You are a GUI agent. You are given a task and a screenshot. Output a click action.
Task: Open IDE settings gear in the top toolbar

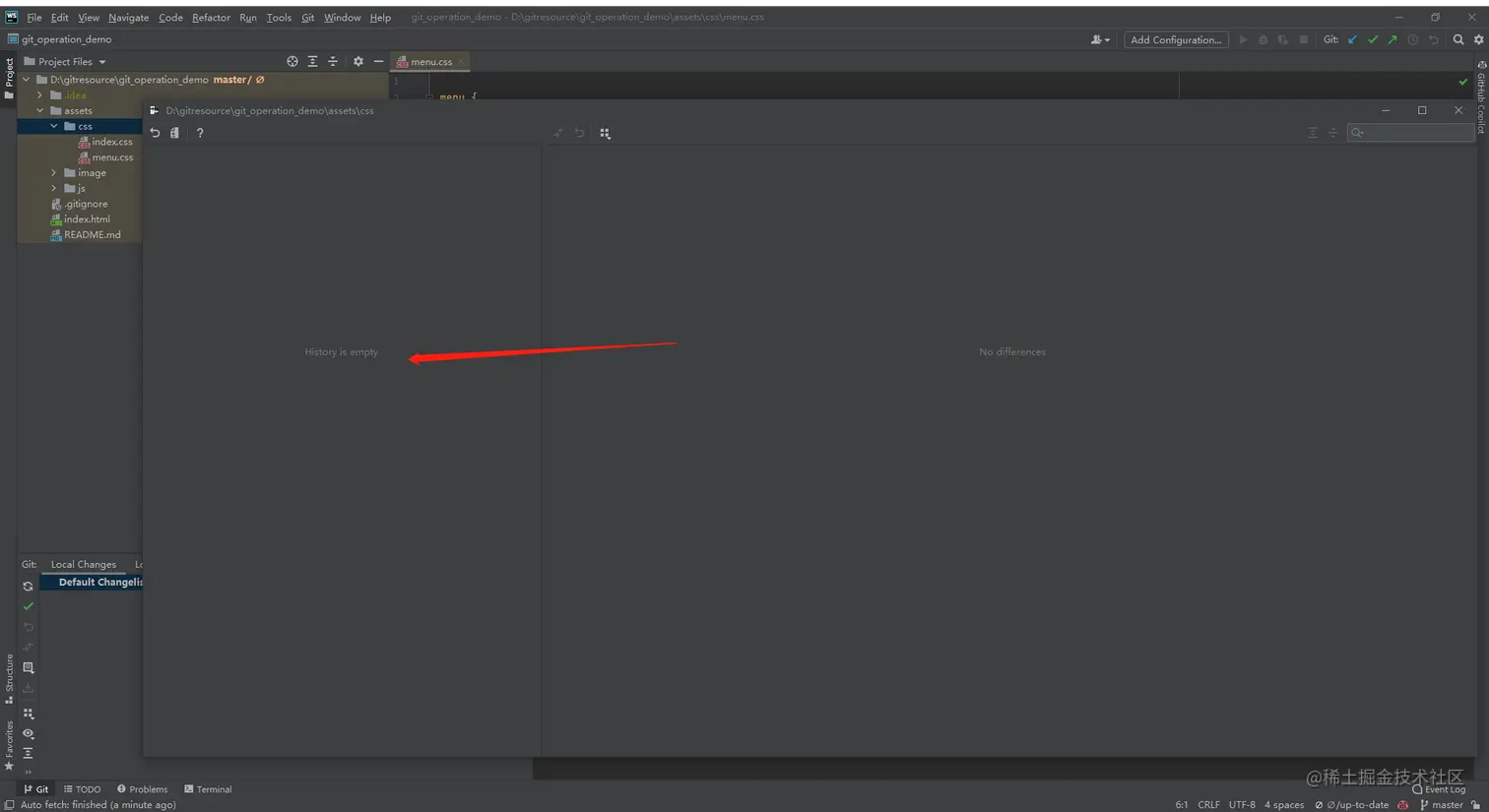[1478, 39]
